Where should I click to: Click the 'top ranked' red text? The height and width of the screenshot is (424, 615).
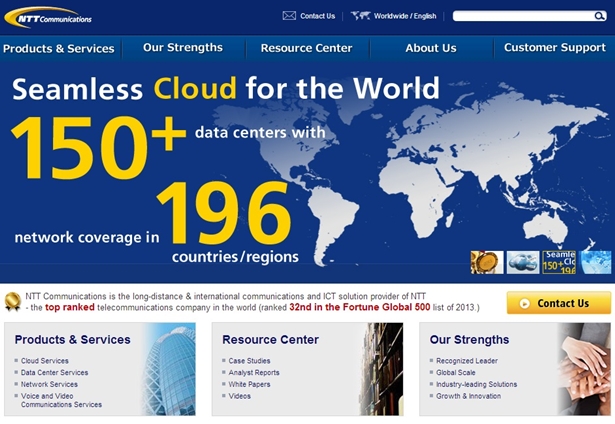point(70,307)
